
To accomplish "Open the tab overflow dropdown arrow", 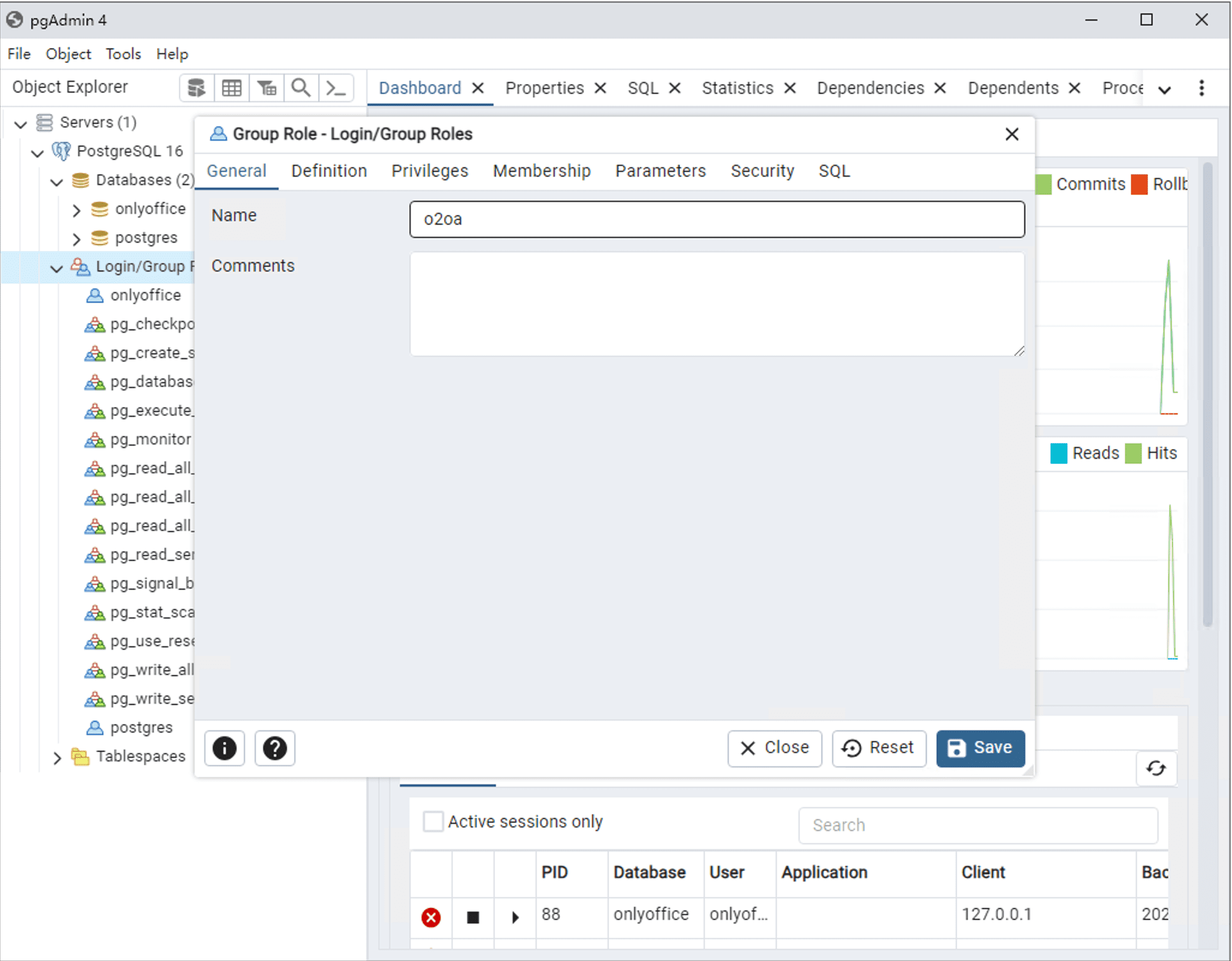I will pyautogui.click(x=1165, y=90).
